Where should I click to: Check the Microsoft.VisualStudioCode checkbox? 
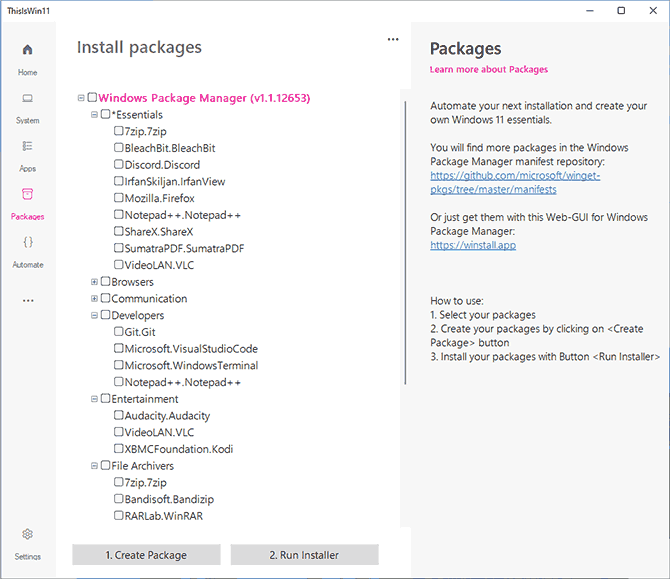(x=119, y=348)
